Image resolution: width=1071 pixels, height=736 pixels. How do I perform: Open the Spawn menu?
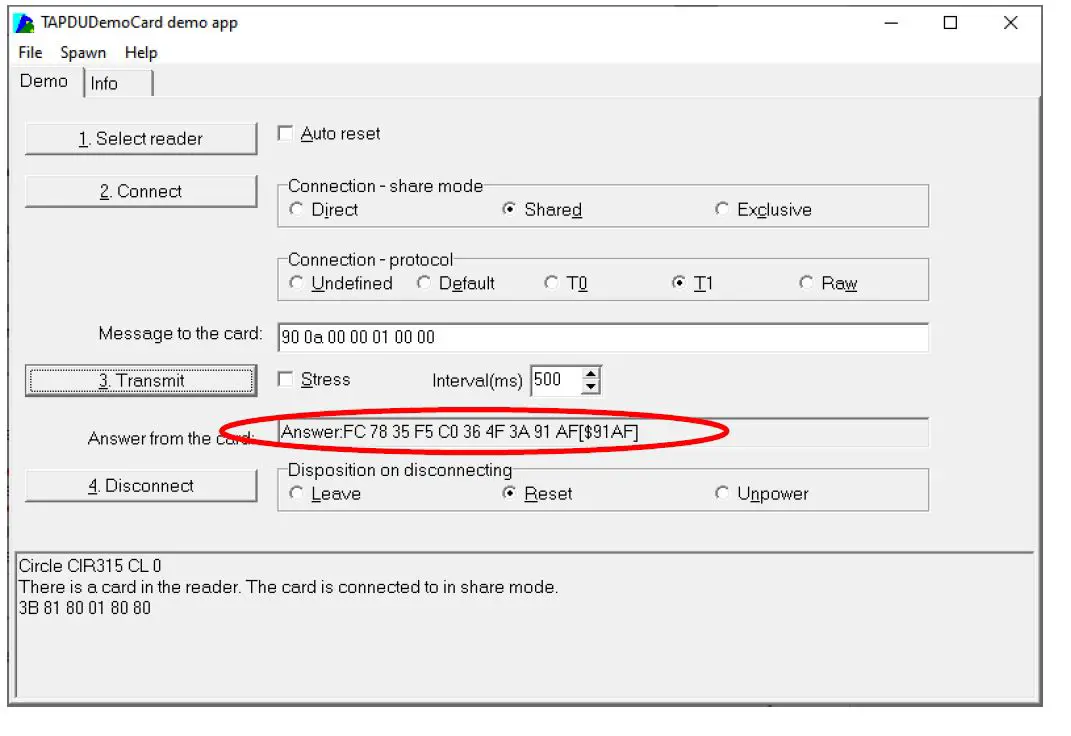(x=83, y=53)
